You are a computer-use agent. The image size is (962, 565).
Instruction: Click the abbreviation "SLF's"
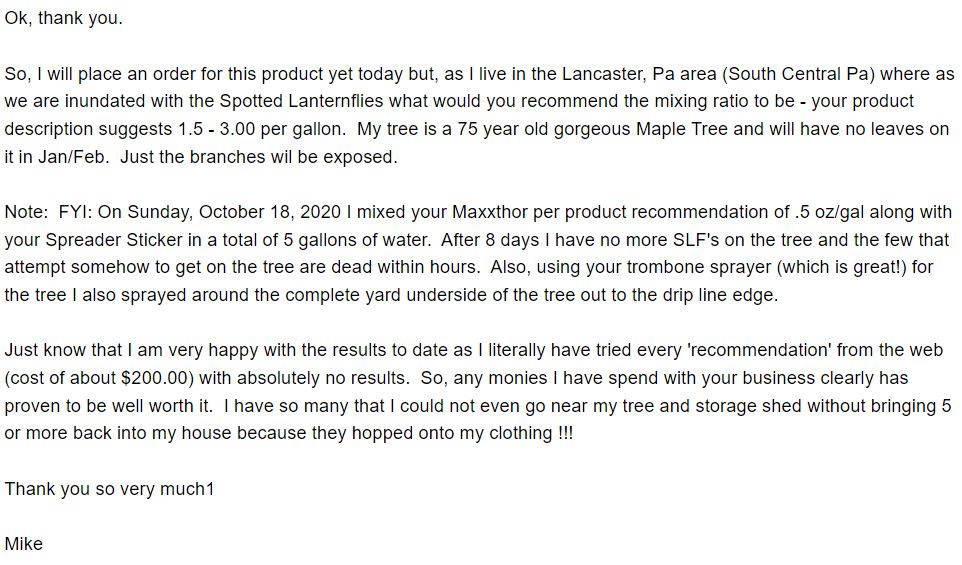pyautogui.click(x=696, y=240)
